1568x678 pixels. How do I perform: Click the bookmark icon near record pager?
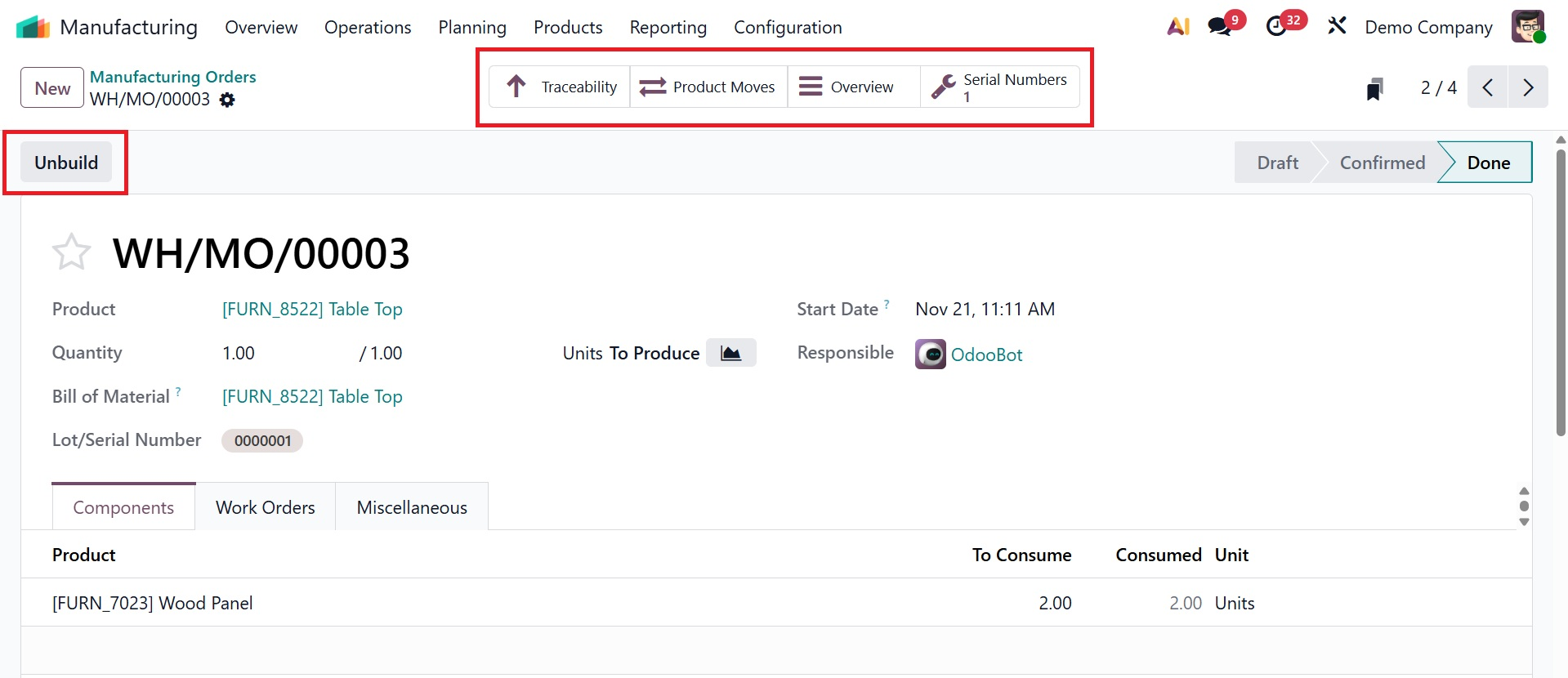pyautogui.click(x=1374, y=88)
